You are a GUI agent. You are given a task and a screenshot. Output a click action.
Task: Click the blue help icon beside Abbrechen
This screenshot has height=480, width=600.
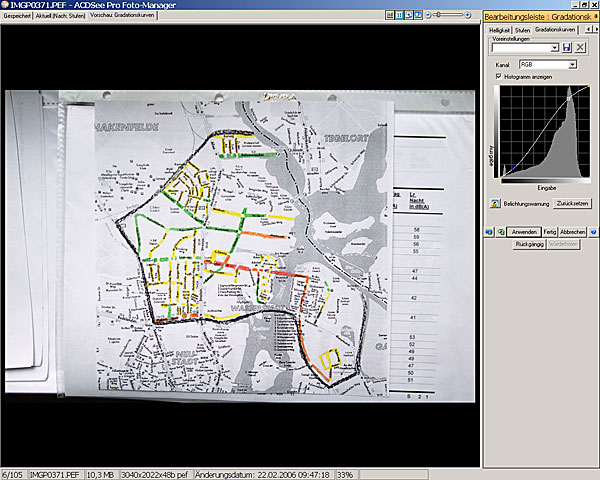594,231
